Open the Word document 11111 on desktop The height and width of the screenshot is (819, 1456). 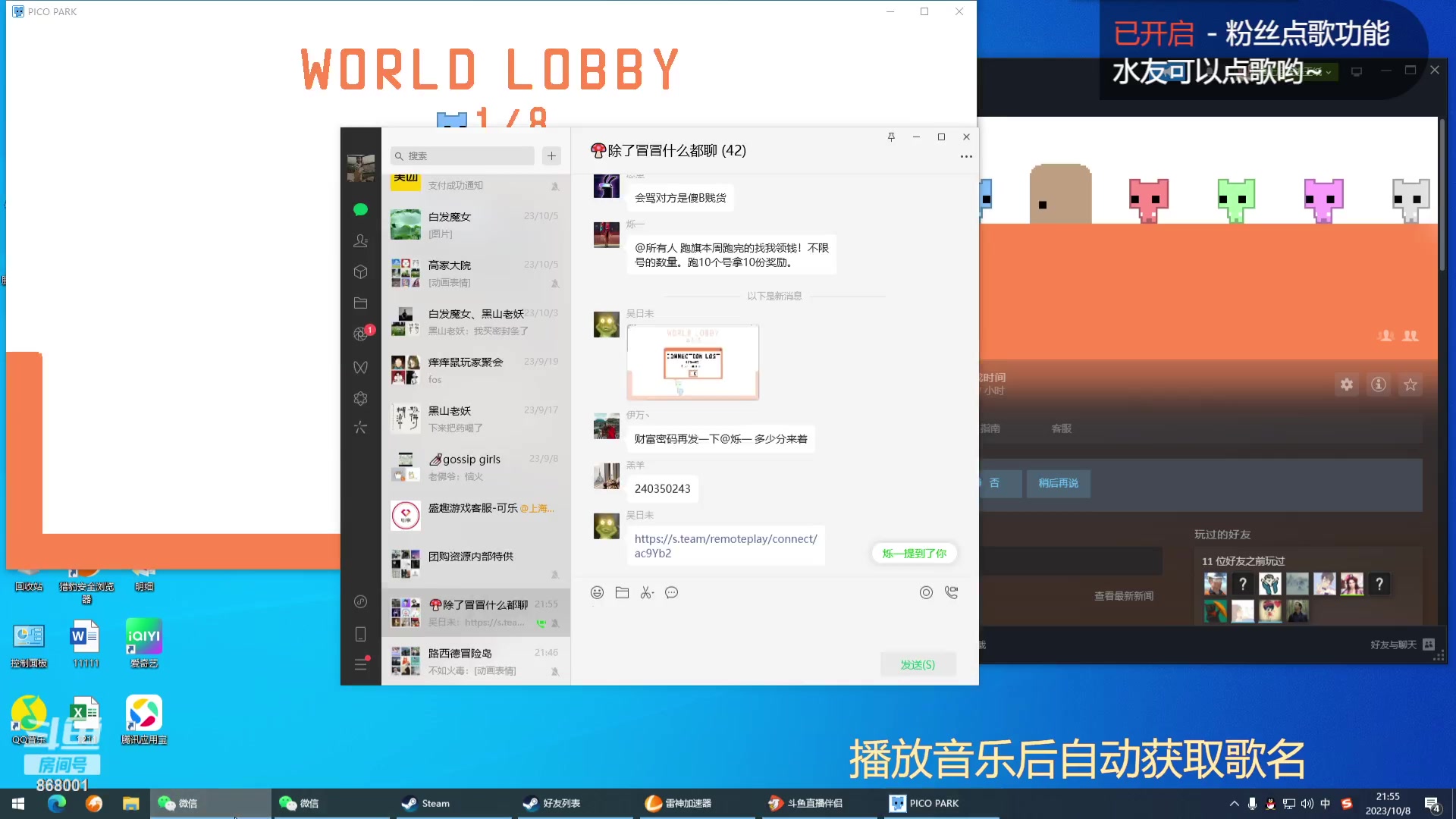tap(85, 643)
